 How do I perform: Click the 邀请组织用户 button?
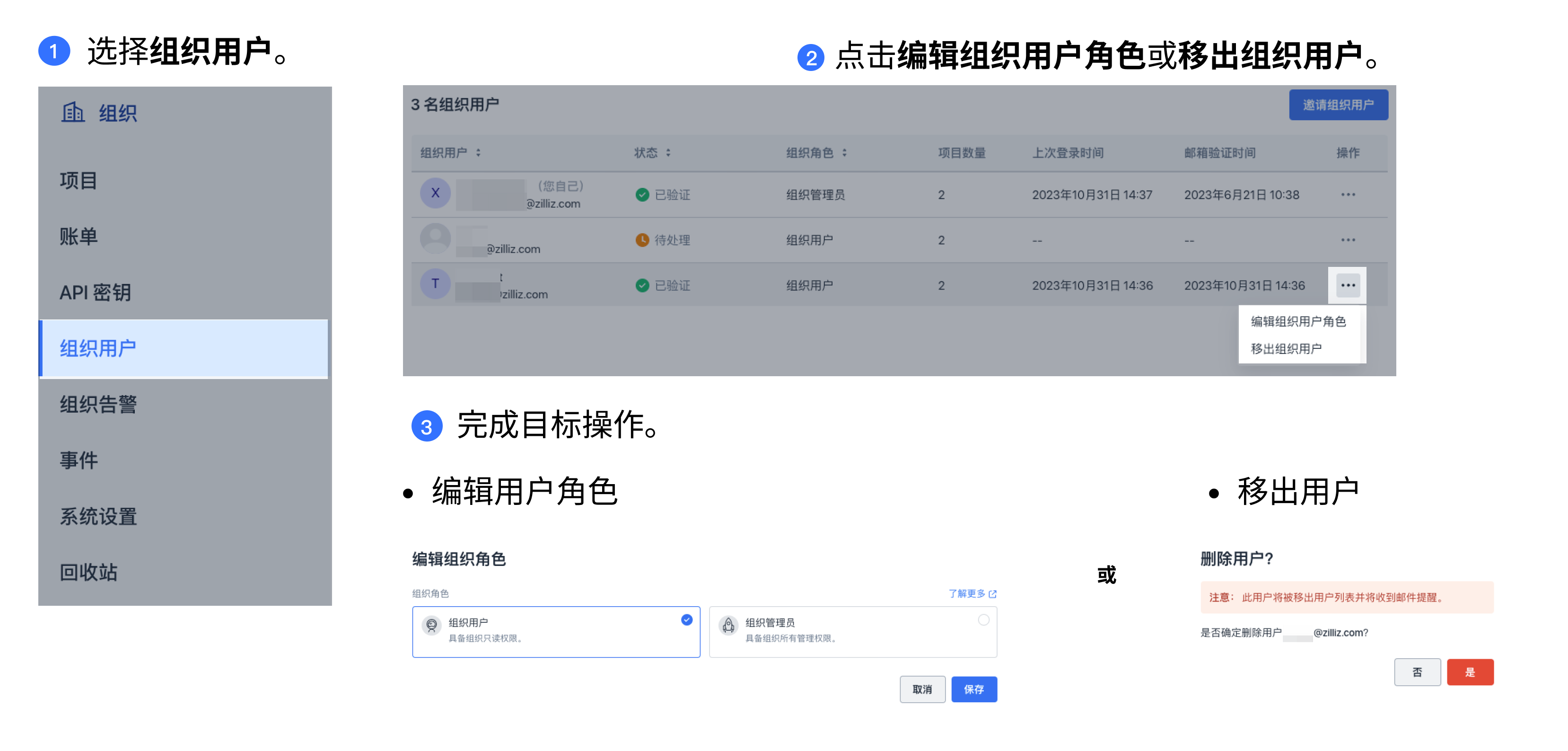tap(1338, 105)
